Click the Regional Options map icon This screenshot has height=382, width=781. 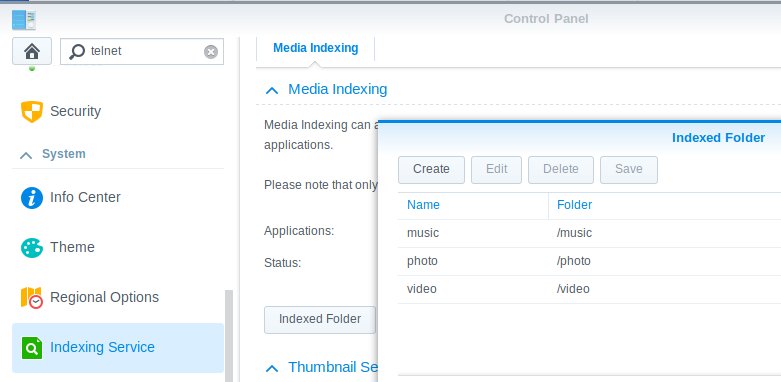pyautogui.click(x=32, y=297)
